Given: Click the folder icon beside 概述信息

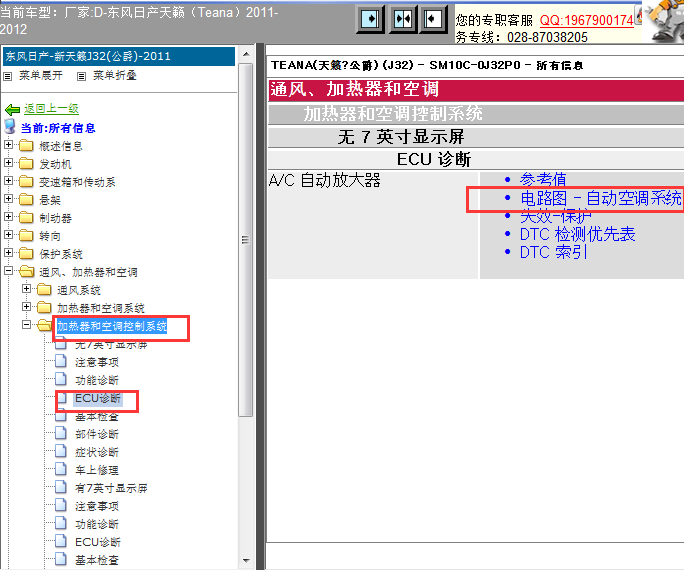Looking at the screenshot, I should pos(26,145).
